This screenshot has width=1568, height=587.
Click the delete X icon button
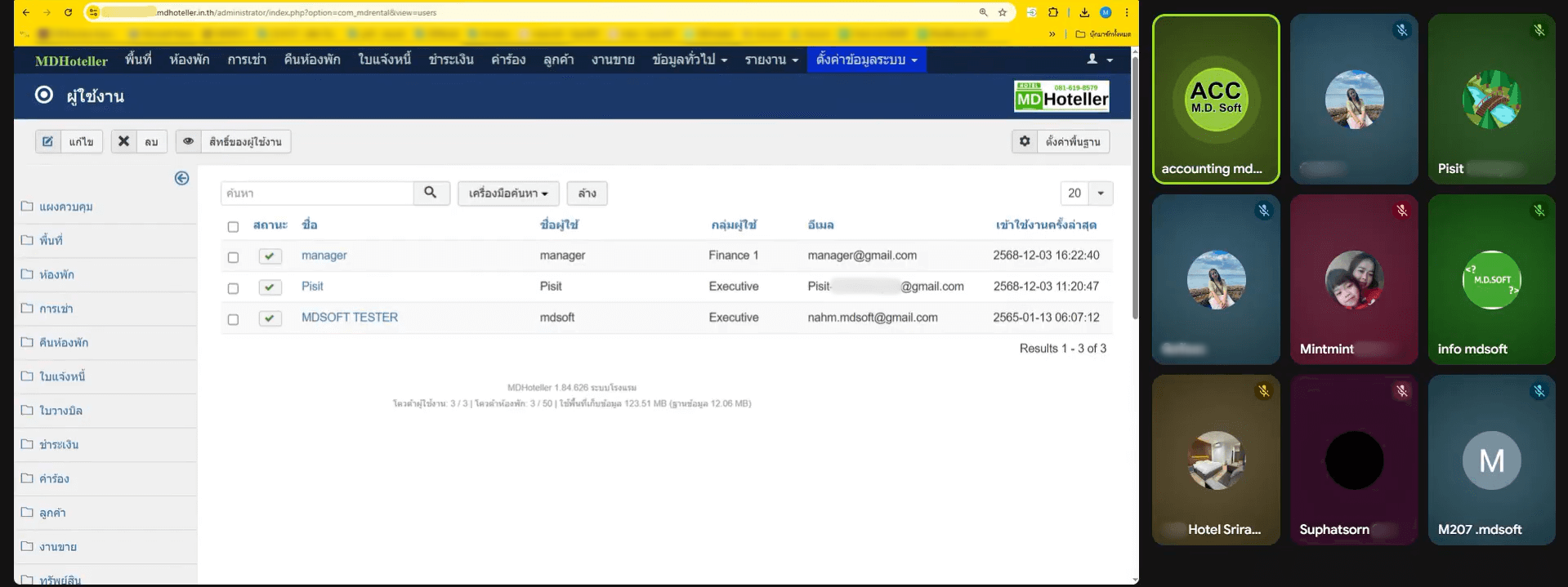click(x=123, y=141)
